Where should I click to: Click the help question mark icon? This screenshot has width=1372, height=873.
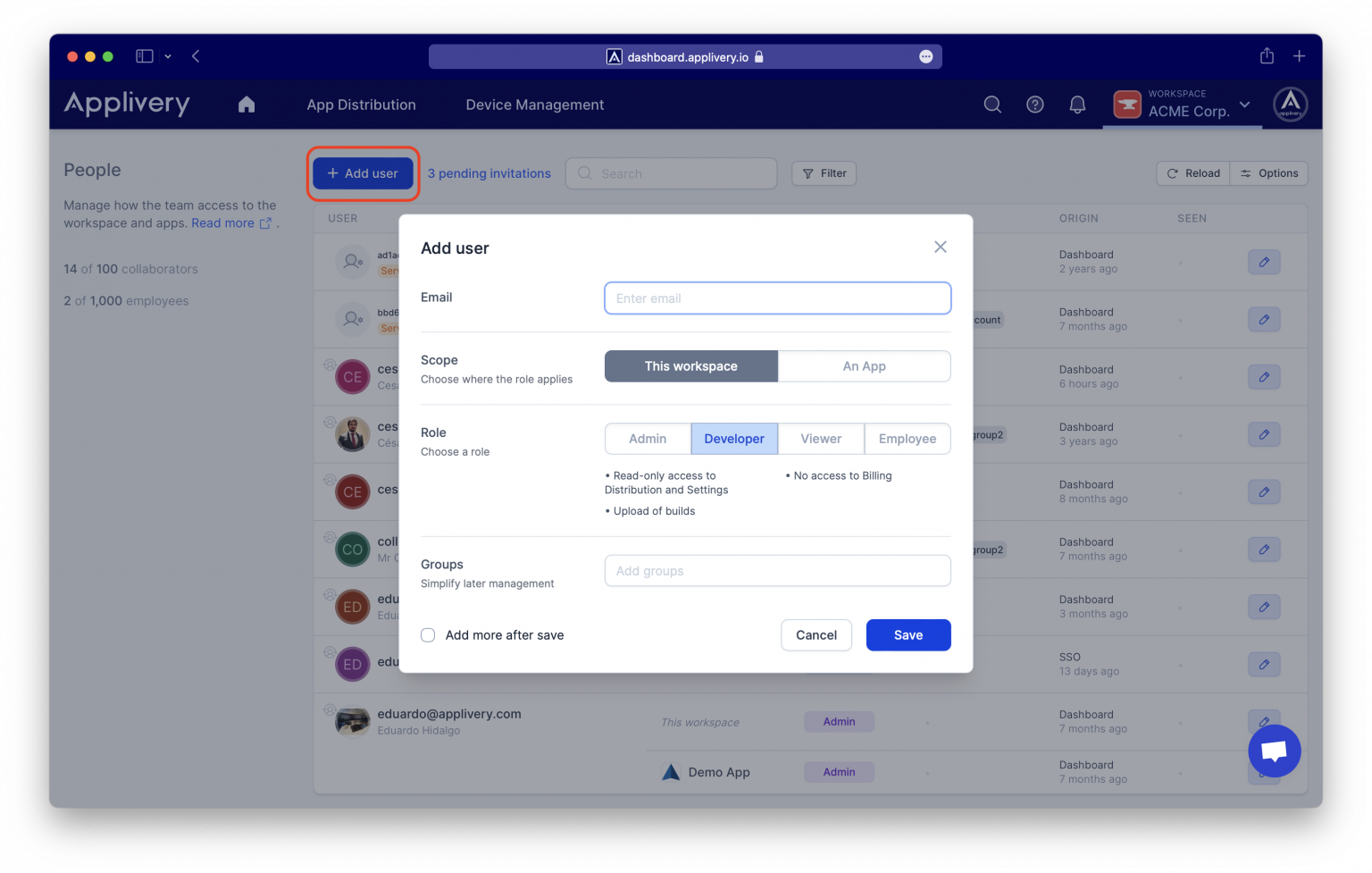(1034, 105)
